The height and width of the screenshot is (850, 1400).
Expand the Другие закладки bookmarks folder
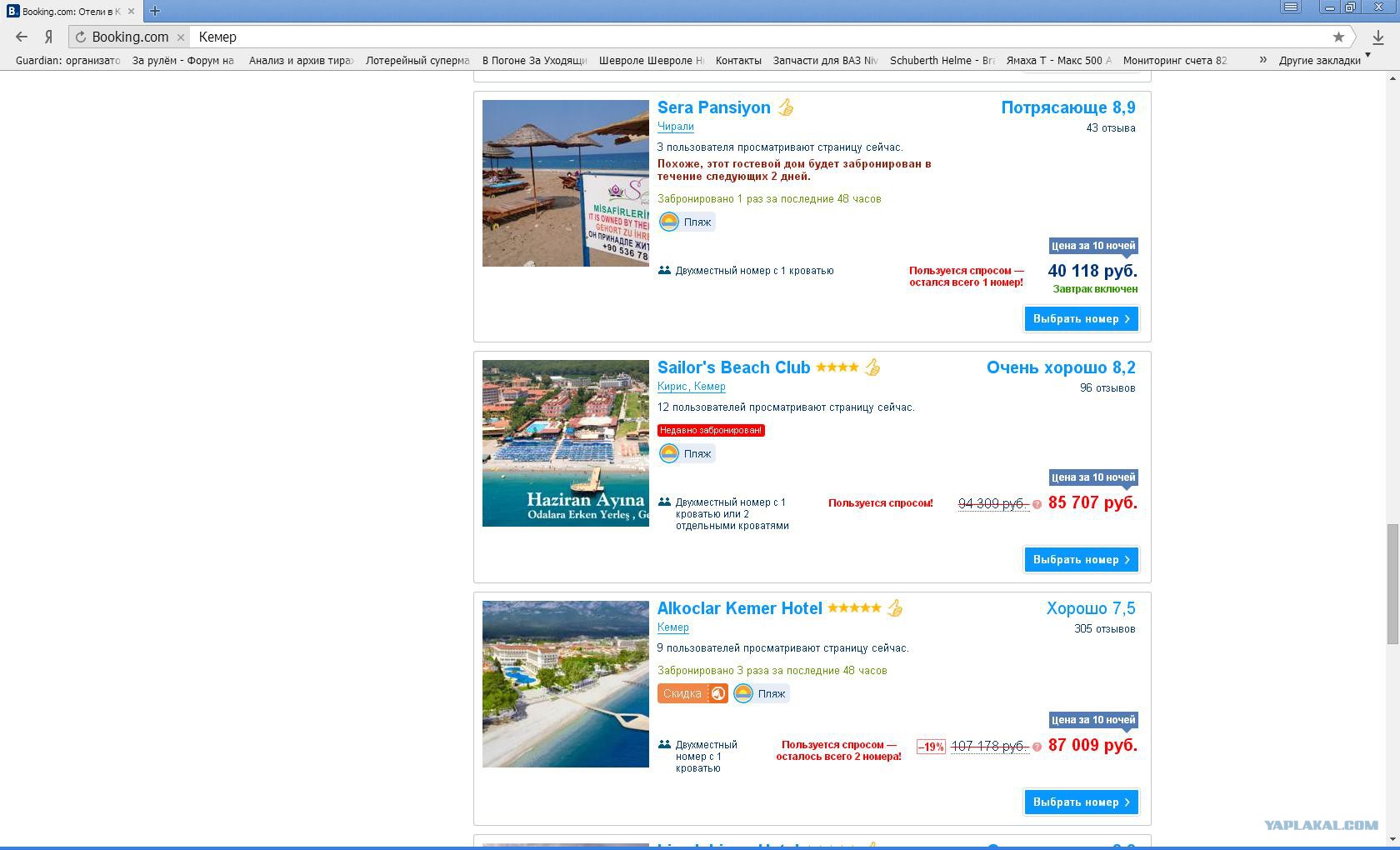click(1324, 60)
